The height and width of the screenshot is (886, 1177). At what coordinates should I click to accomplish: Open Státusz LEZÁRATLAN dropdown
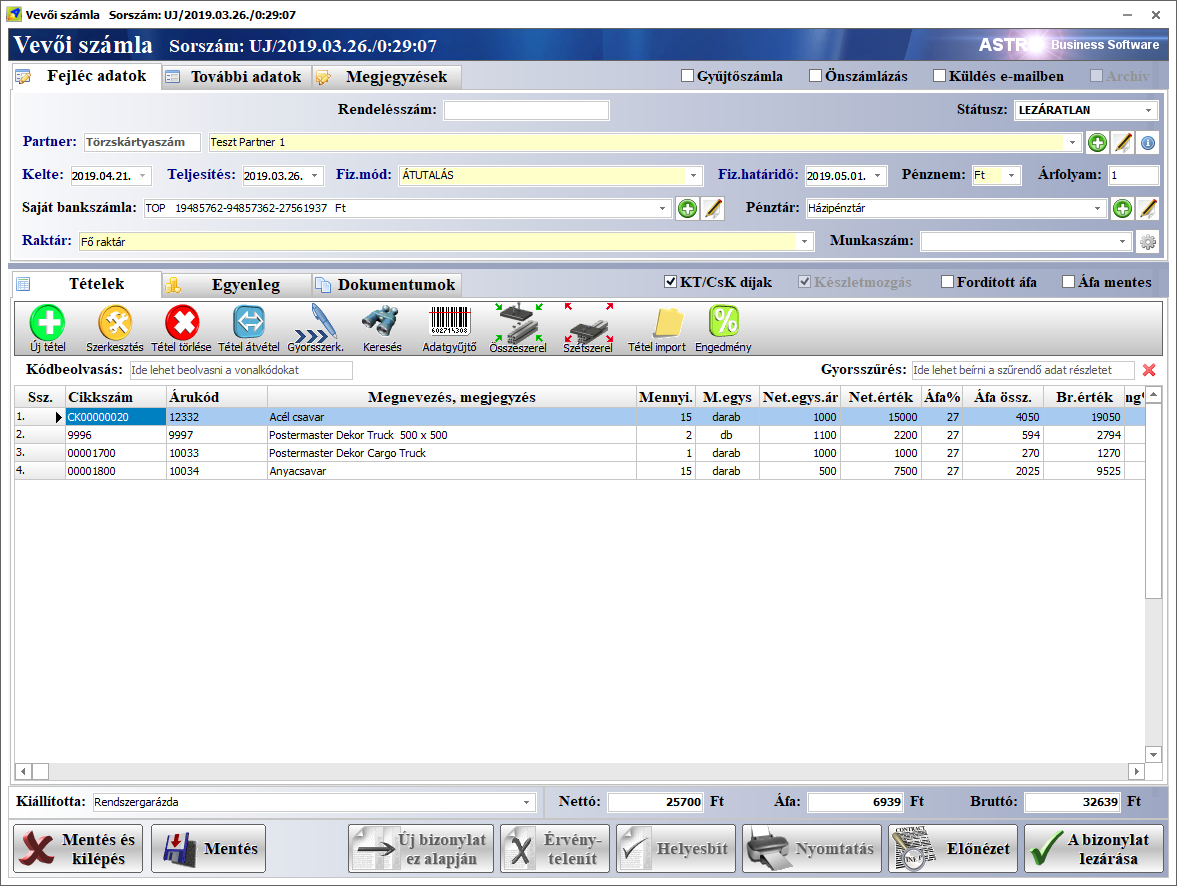coord(1148,110)
